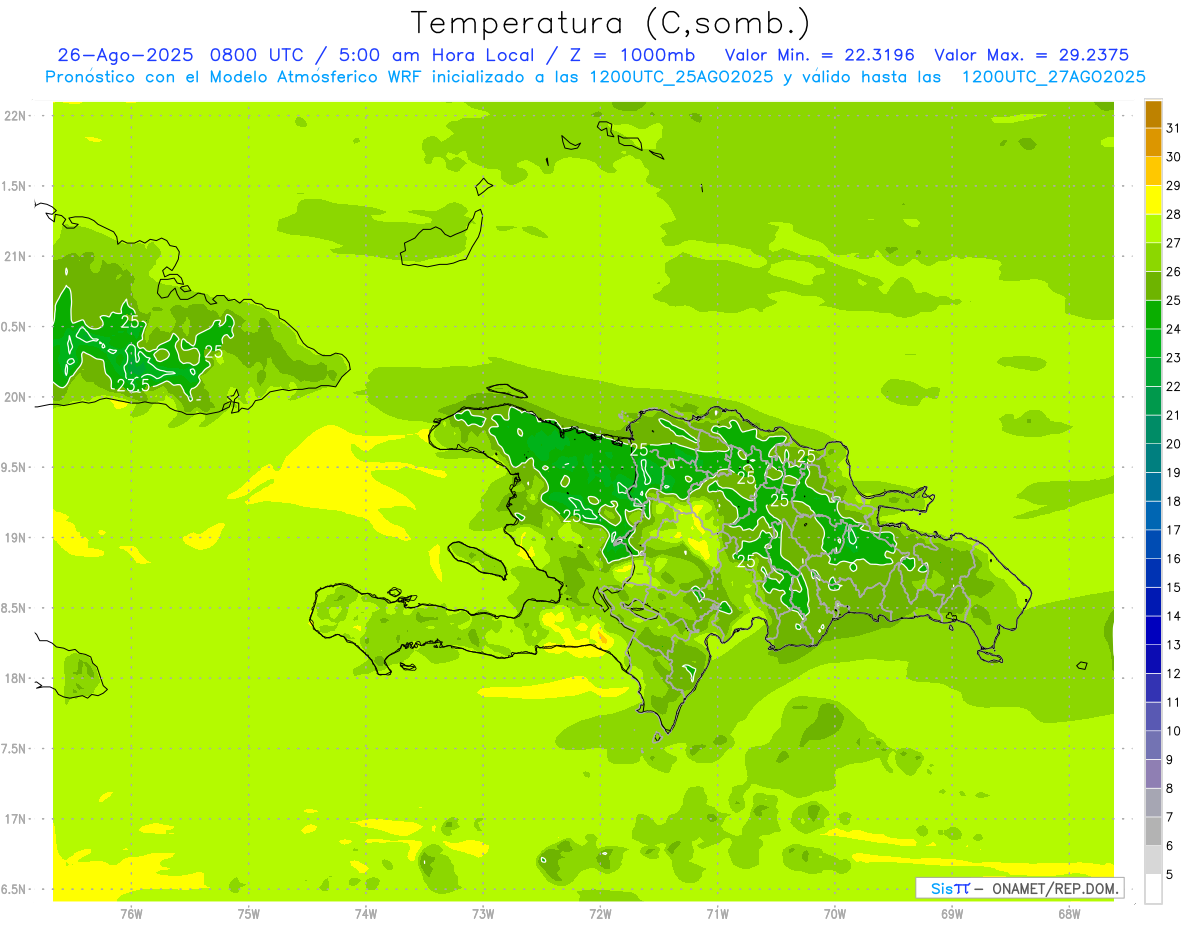This screenshot has width=1200, height=927.
Task: Click the "26" colorbar label
Action: tap(1173, 272)
